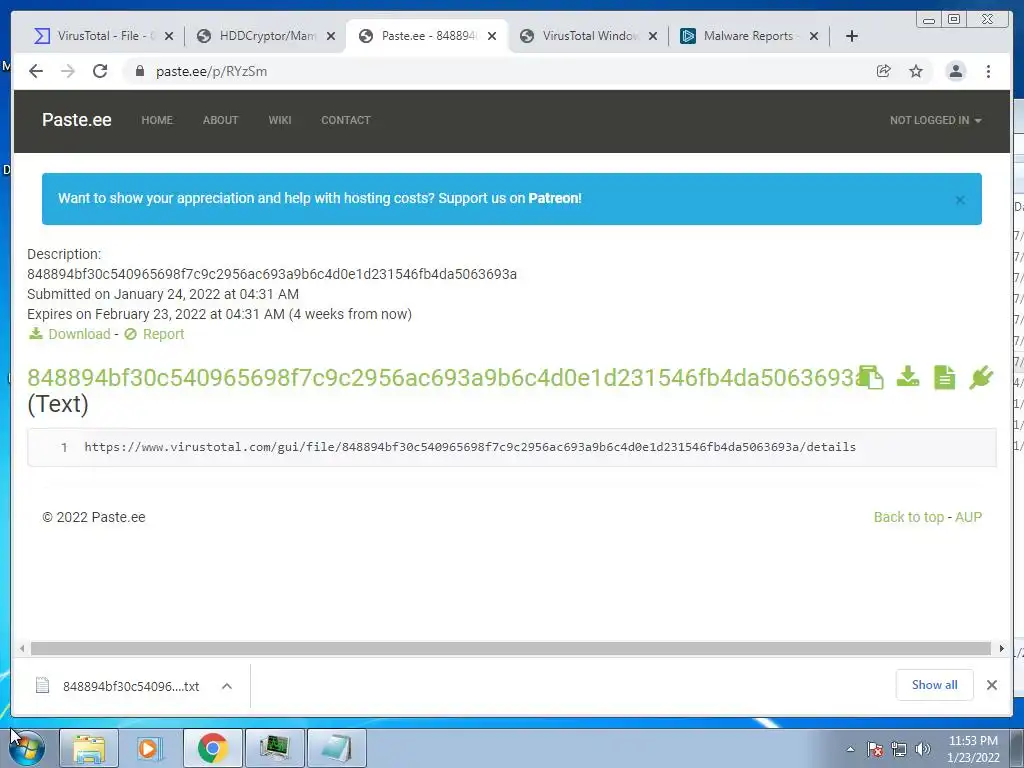Dismiss the Patreon banner with its X
This screenshot has width=1024, height=768.
point(960,200)
